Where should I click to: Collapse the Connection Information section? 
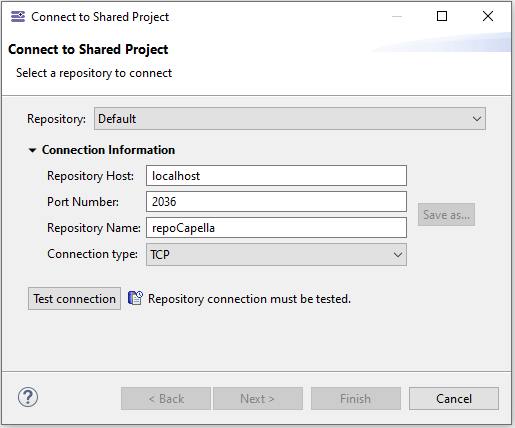point(32,150)
